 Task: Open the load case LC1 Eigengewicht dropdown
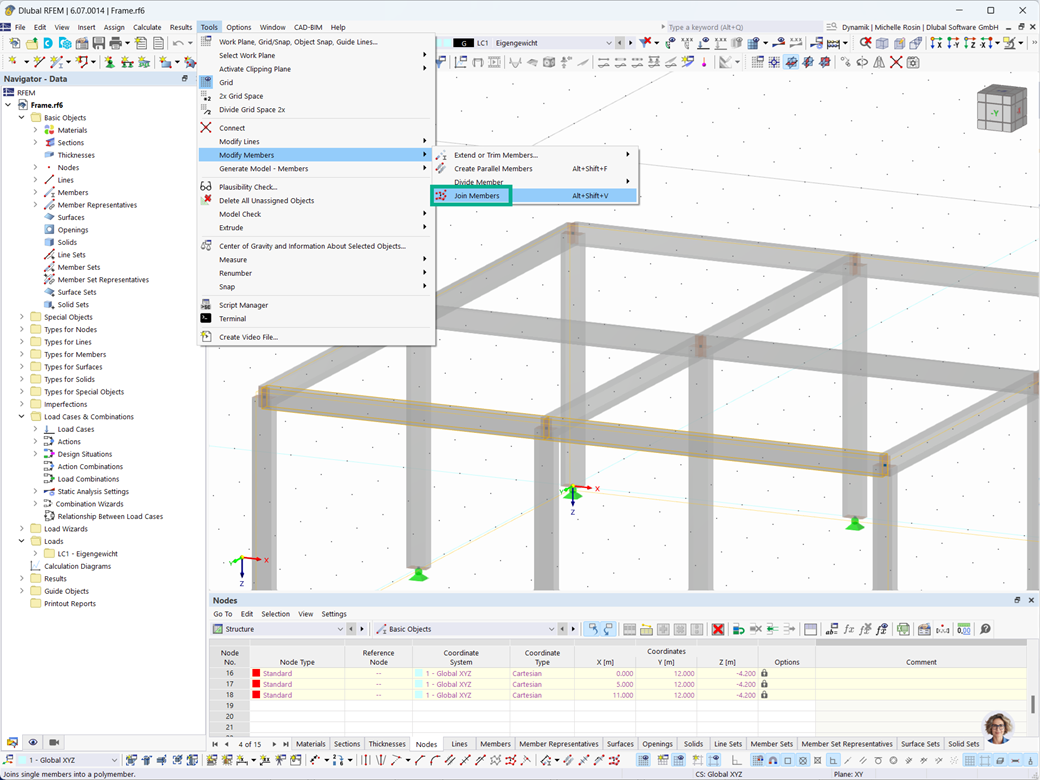(x=608, y=43)
